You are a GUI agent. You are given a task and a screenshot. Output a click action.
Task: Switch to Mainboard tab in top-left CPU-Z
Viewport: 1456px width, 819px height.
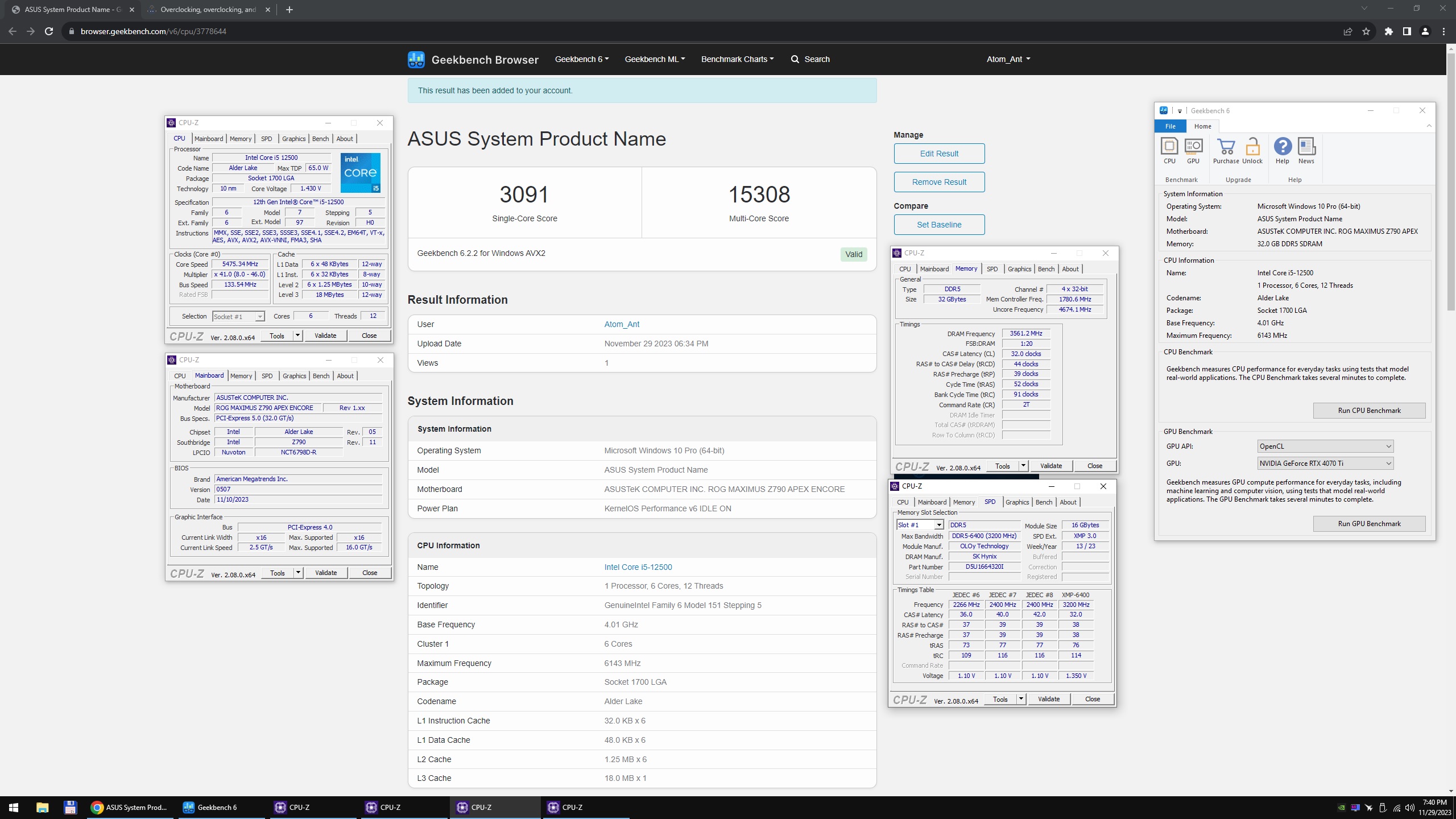click(209, 139)
